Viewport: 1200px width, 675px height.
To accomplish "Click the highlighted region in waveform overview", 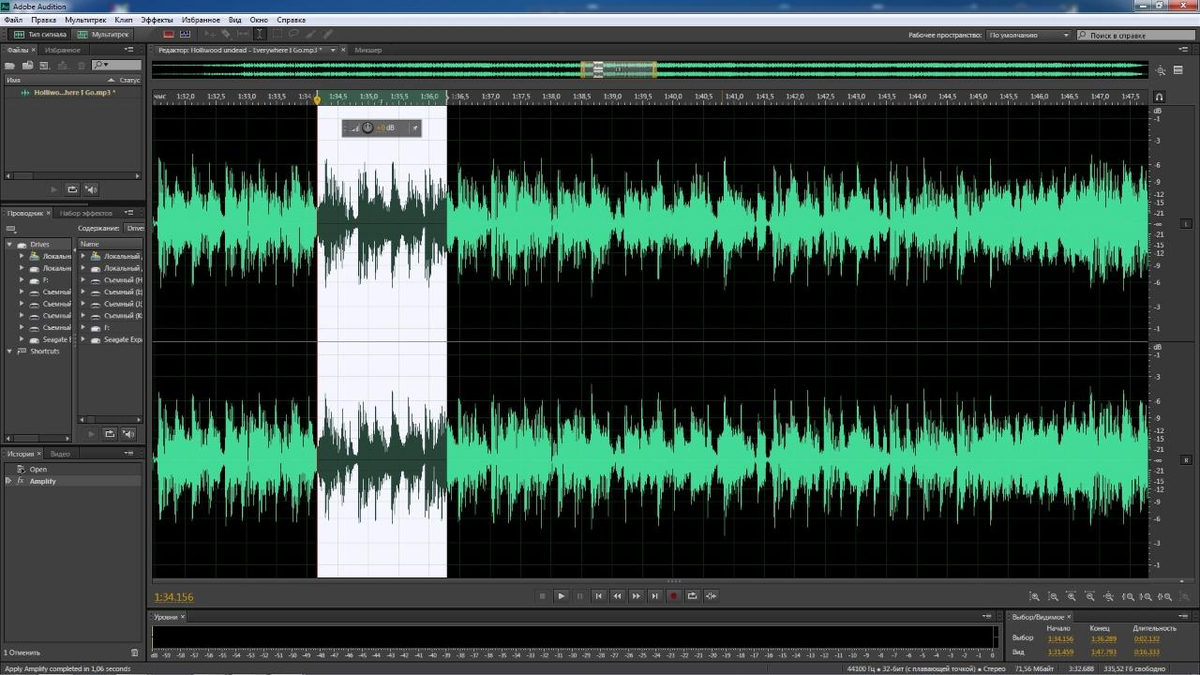I will click(x=618, y=69).
